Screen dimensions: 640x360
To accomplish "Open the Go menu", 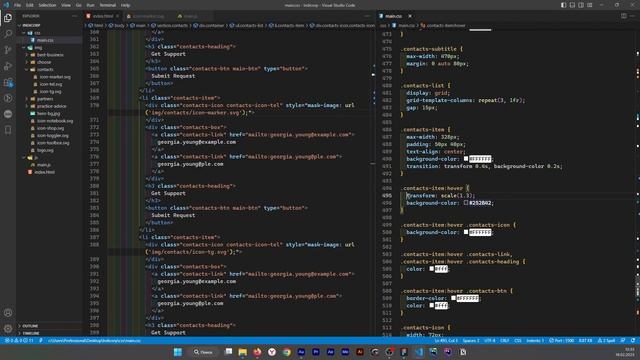I will coord(79,5).
